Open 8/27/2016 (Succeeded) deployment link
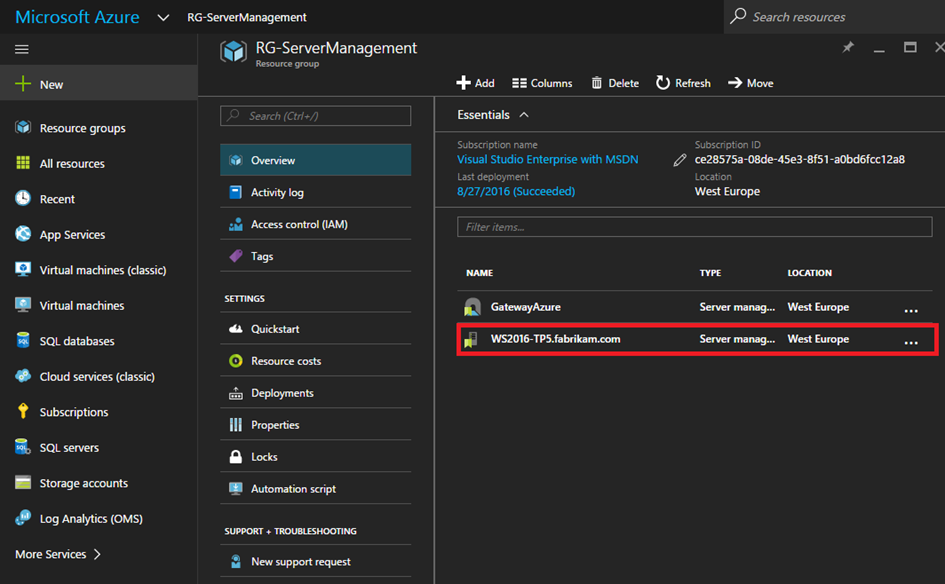Screen dimensions: 945x584 516,191
